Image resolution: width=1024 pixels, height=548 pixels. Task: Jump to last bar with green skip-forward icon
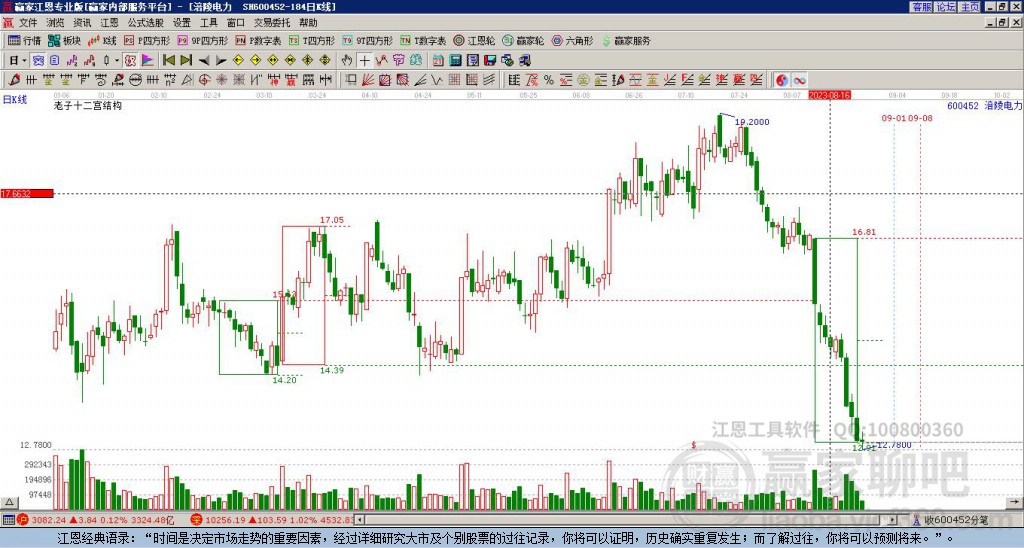coord(186,61)
